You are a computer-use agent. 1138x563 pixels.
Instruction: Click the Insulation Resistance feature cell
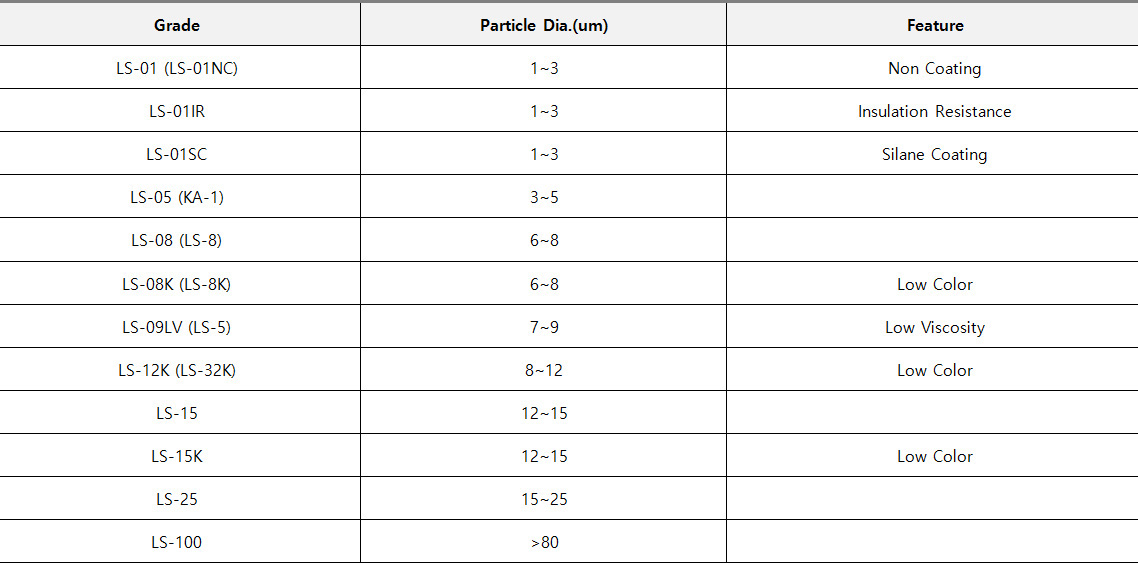pos(934,112)
